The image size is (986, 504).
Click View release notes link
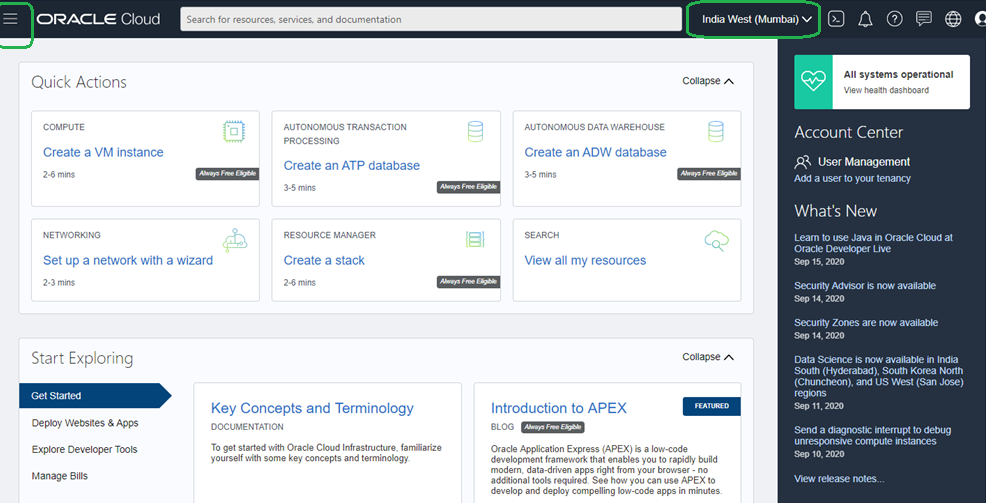[839, 479]
